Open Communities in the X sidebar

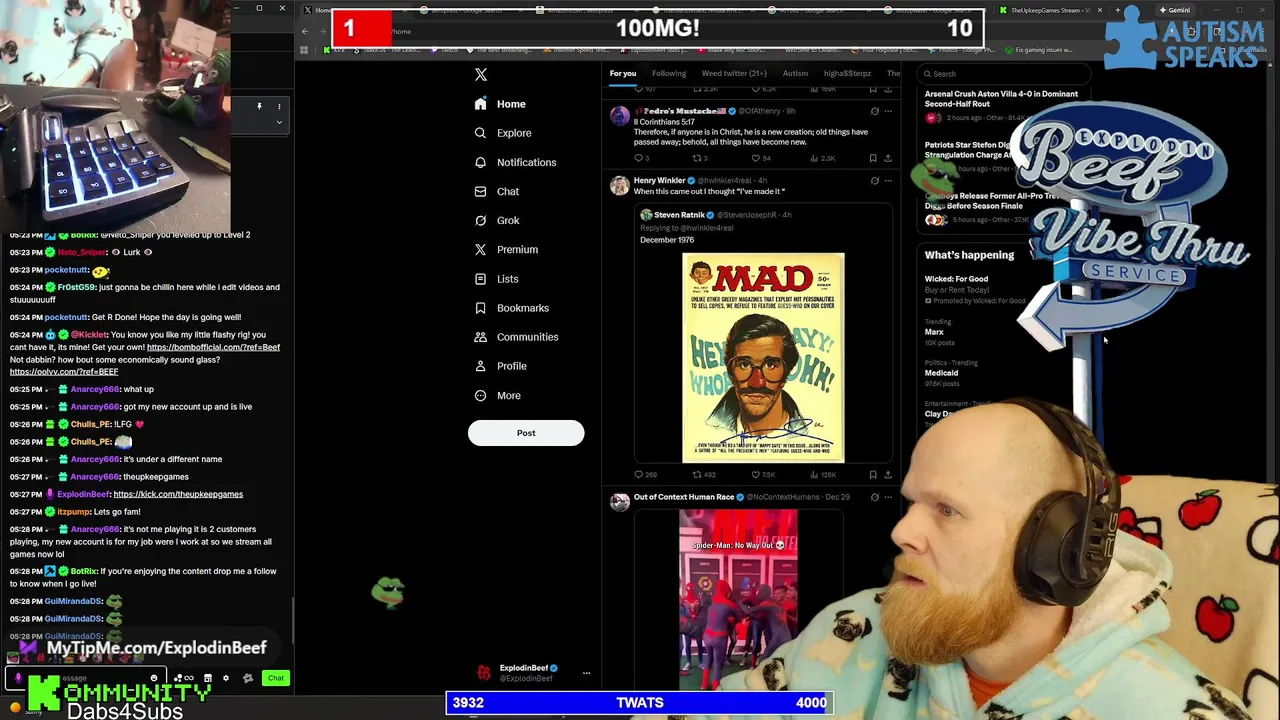click(x=516, y=337)
